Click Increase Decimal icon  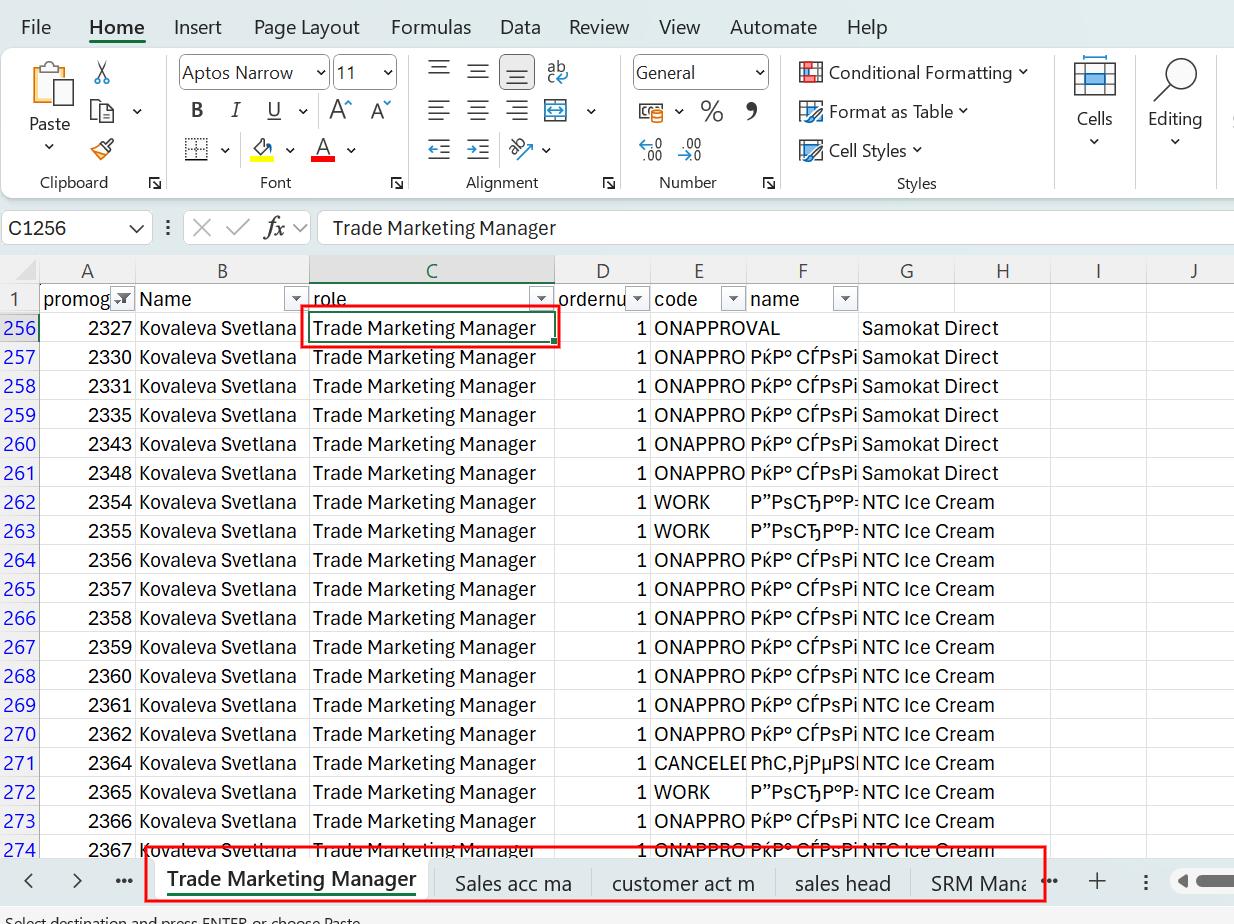(651, 150)
